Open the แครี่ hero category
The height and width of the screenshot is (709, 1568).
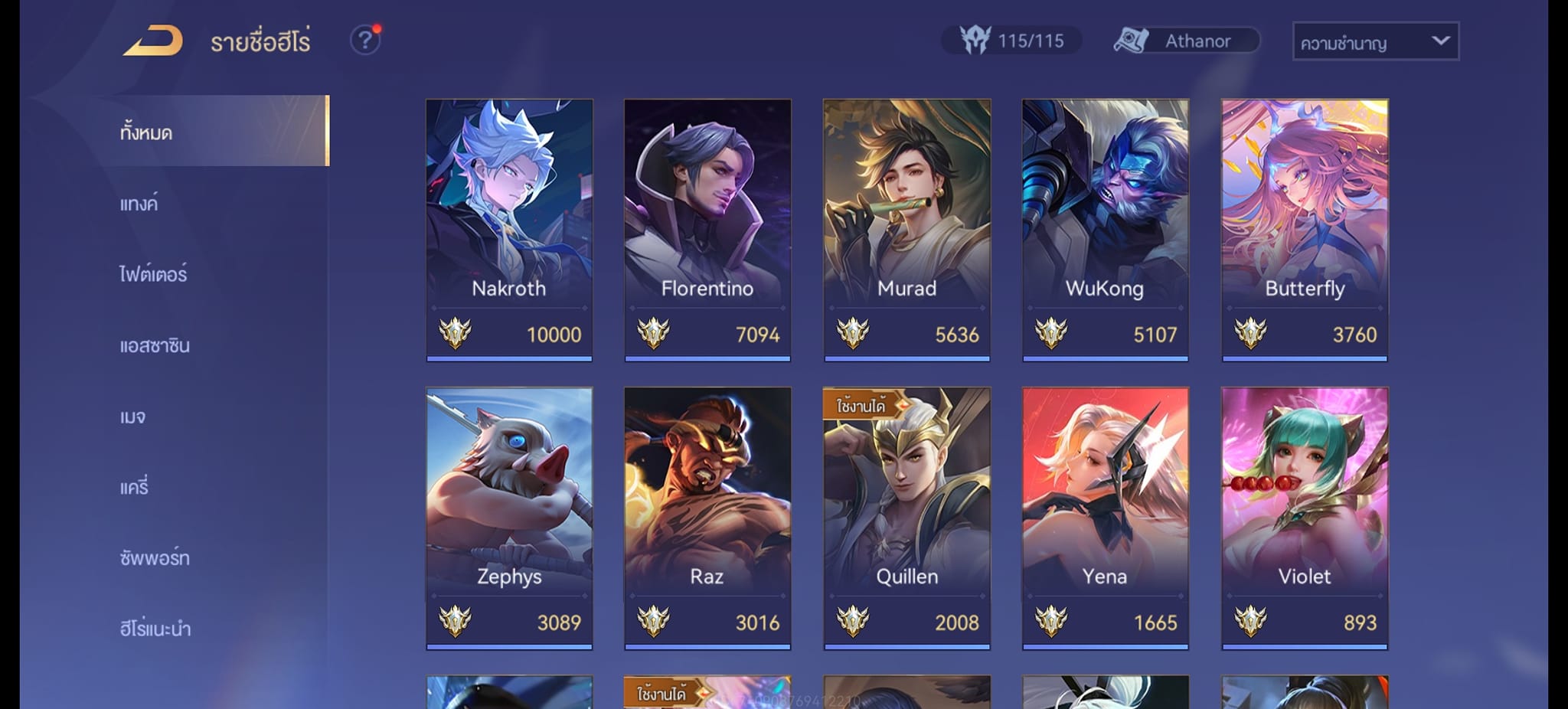[x=134, y=487]
